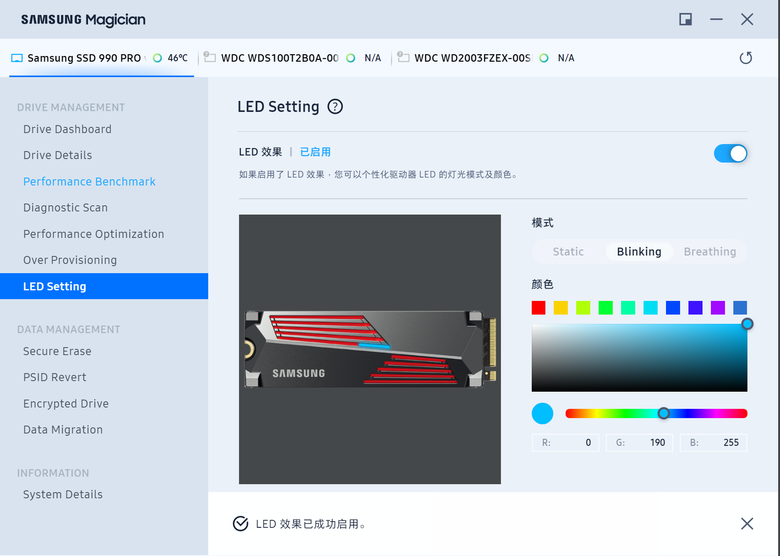Open Drive Dashboard page

point(67,129)
